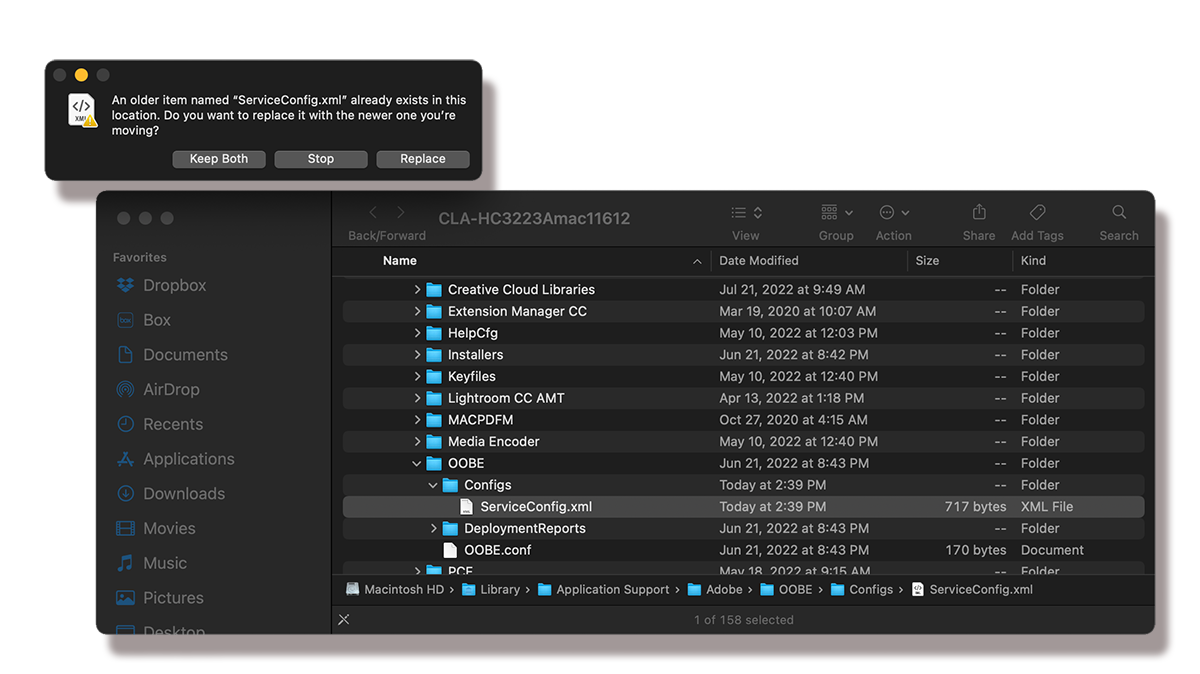1200x674 pixels.
Task: Open the Group dropdown in toolbar
Action: [837, 213]
